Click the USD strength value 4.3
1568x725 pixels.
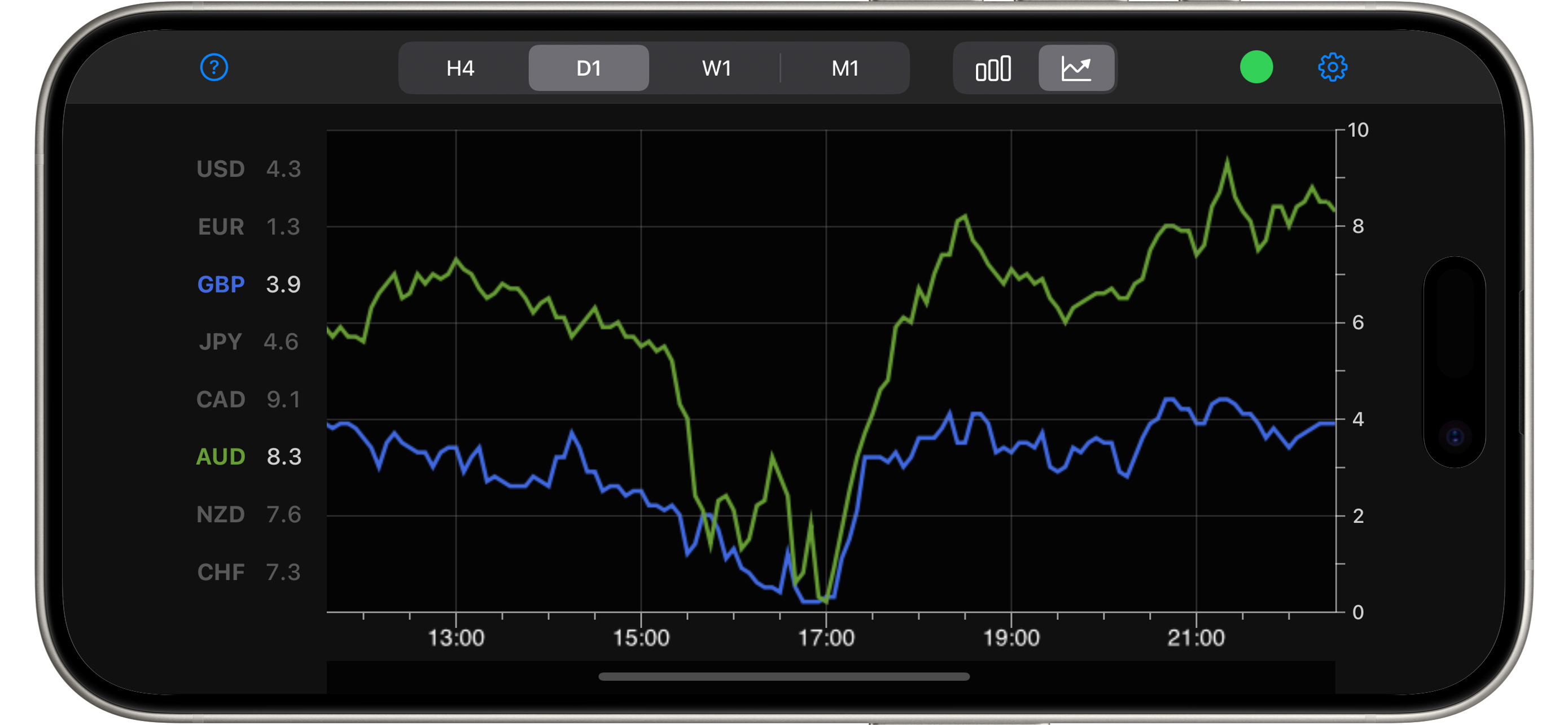pyautogui.click(x=283, y=169)
